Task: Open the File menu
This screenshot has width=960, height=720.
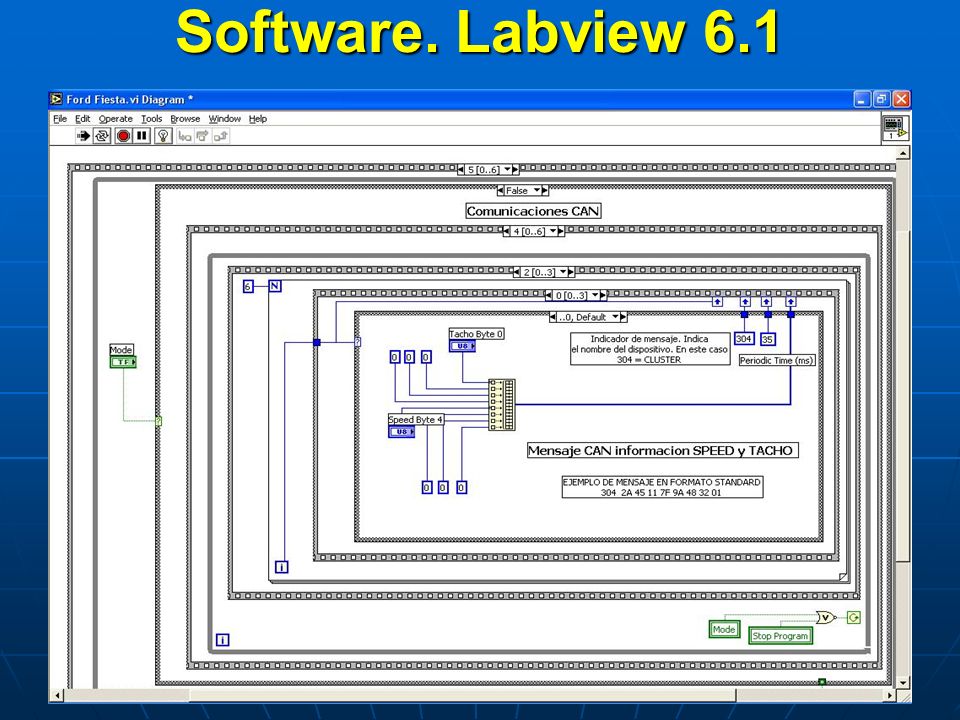Action: coord(60,119)
